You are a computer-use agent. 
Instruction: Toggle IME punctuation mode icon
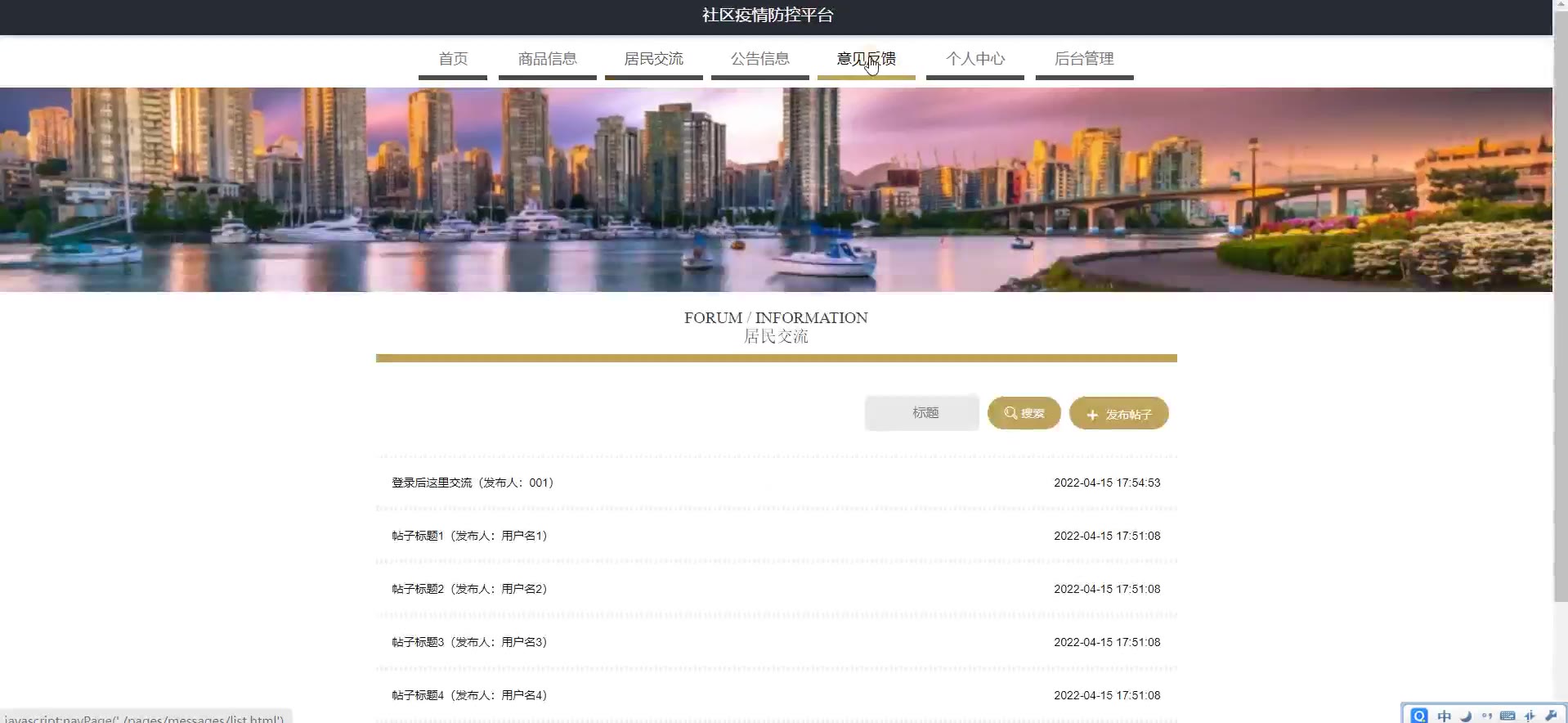pyautogui.click(x=1486, y=716)
